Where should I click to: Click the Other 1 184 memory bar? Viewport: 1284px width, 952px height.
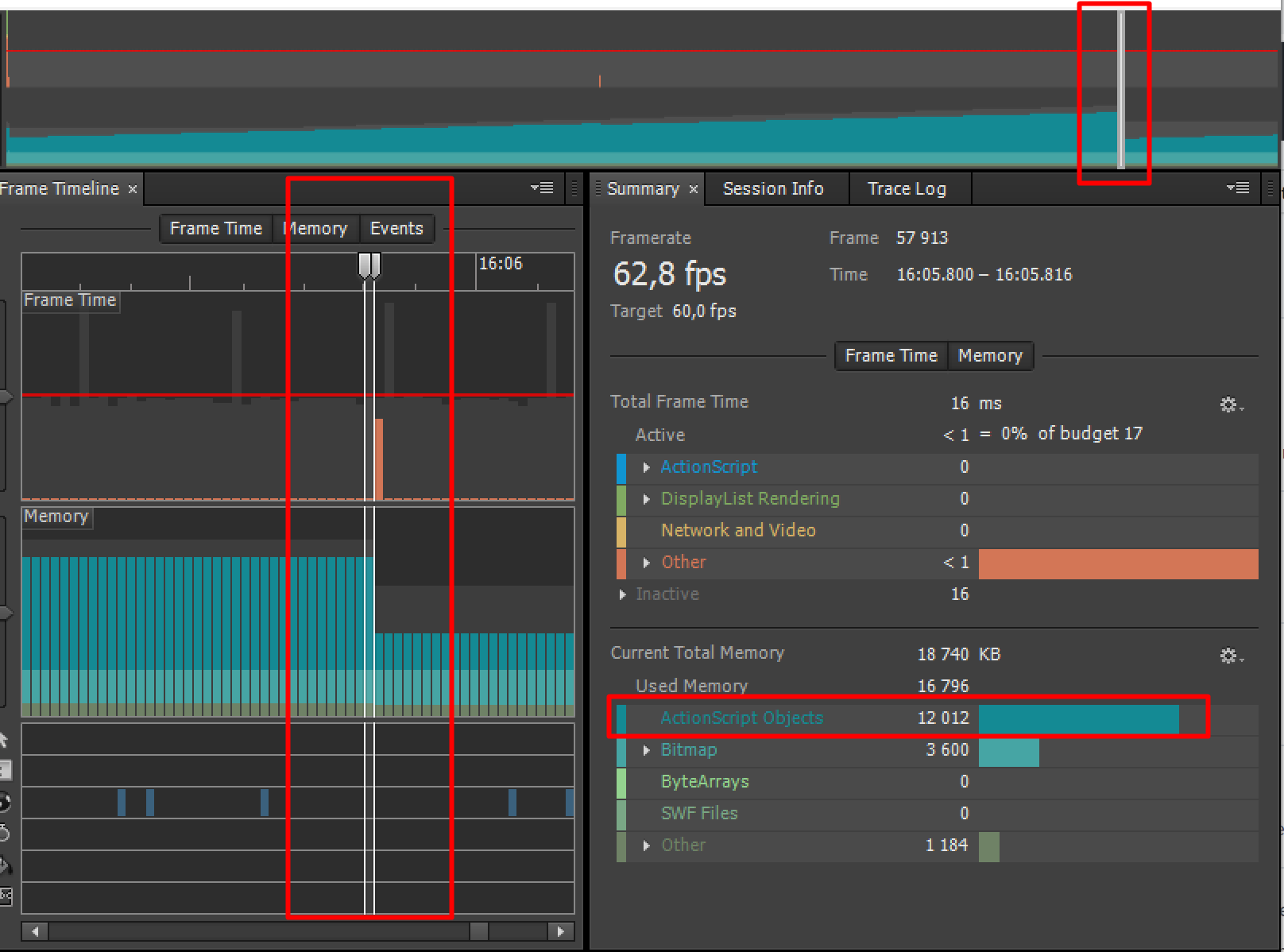click(989, 846)
